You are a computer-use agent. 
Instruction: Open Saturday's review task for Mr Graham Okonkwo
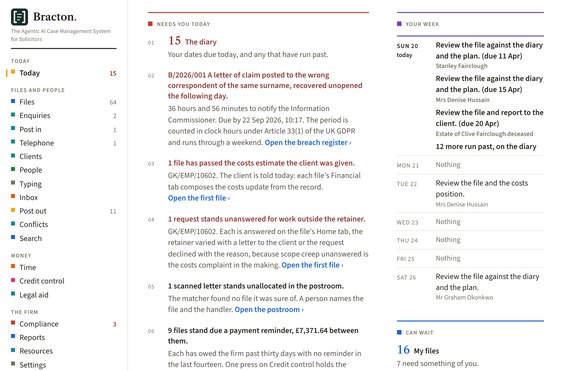[x=487, y=282]
